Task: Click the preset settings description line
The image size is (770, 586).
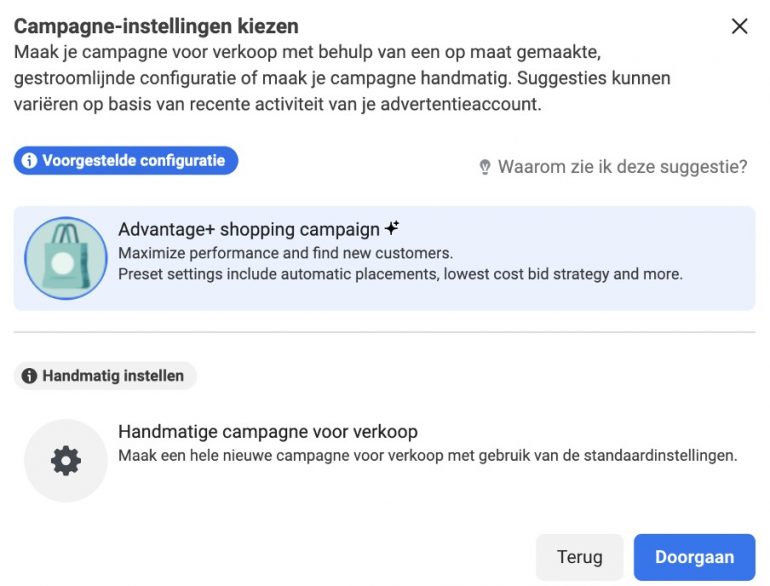Action: pyautogui.click(x=401, y=274)
